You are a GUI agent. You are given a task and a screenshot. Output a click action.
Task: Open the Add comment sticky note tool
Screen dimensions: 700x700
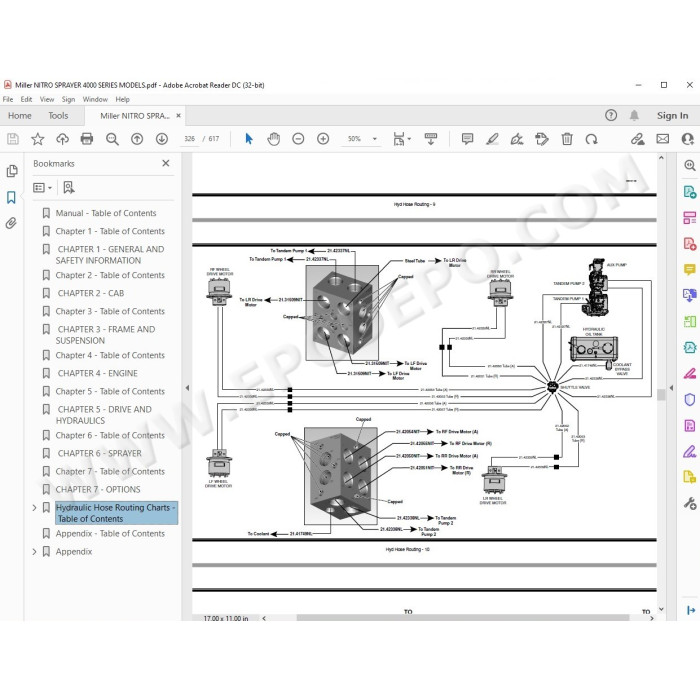[467, 139]
